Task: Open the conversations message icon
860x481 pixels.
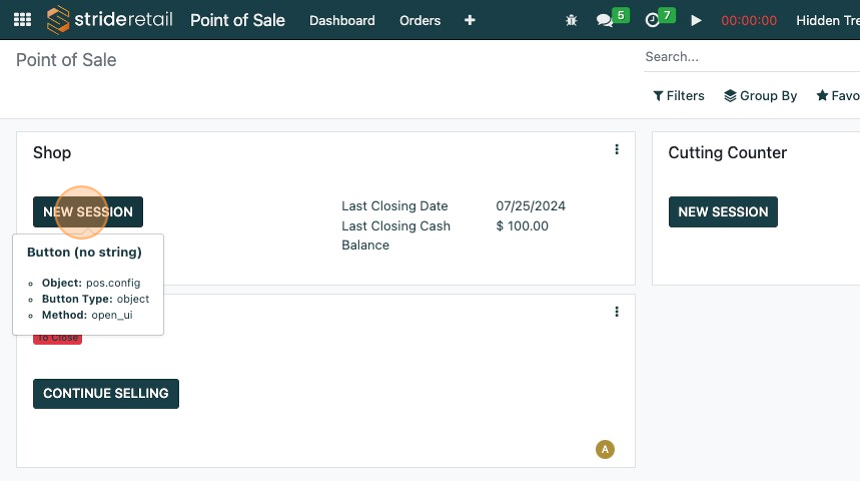Action: click(x=605, y=20)
